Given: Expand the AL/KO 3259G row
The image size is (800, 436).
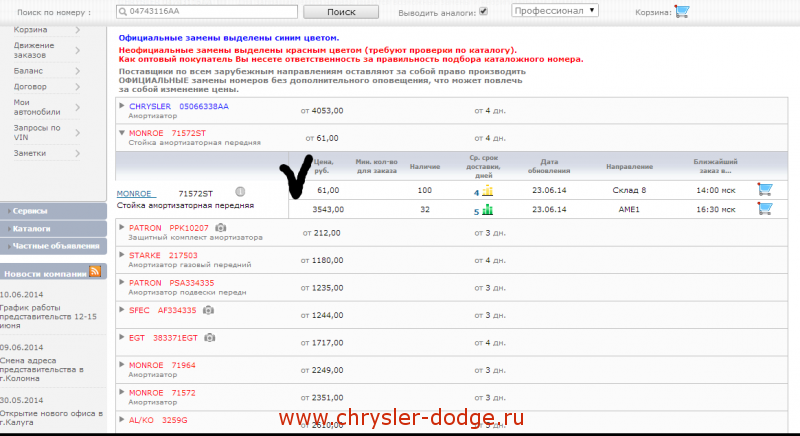Looking at the screenshot, I should click(x=121, y=420).
